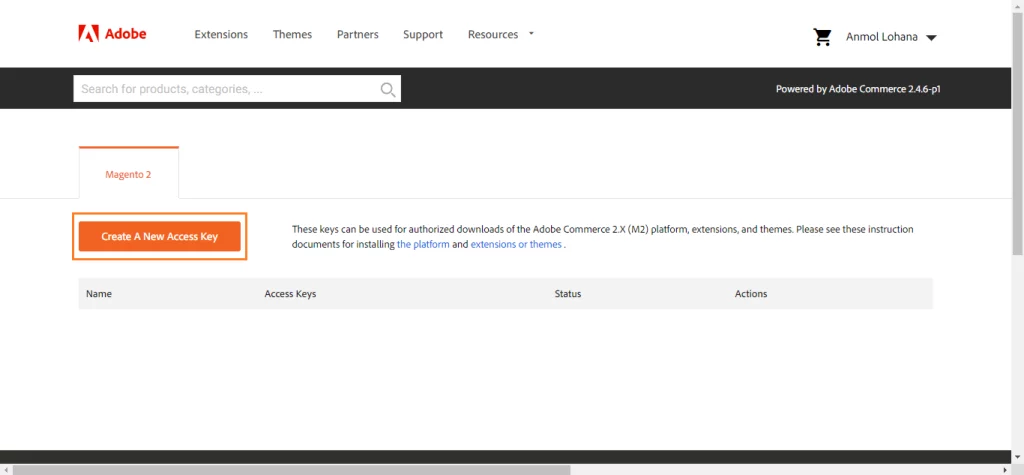Open the Support menu item
This screenshot has height=475, width=1024.
click(423, 35)
